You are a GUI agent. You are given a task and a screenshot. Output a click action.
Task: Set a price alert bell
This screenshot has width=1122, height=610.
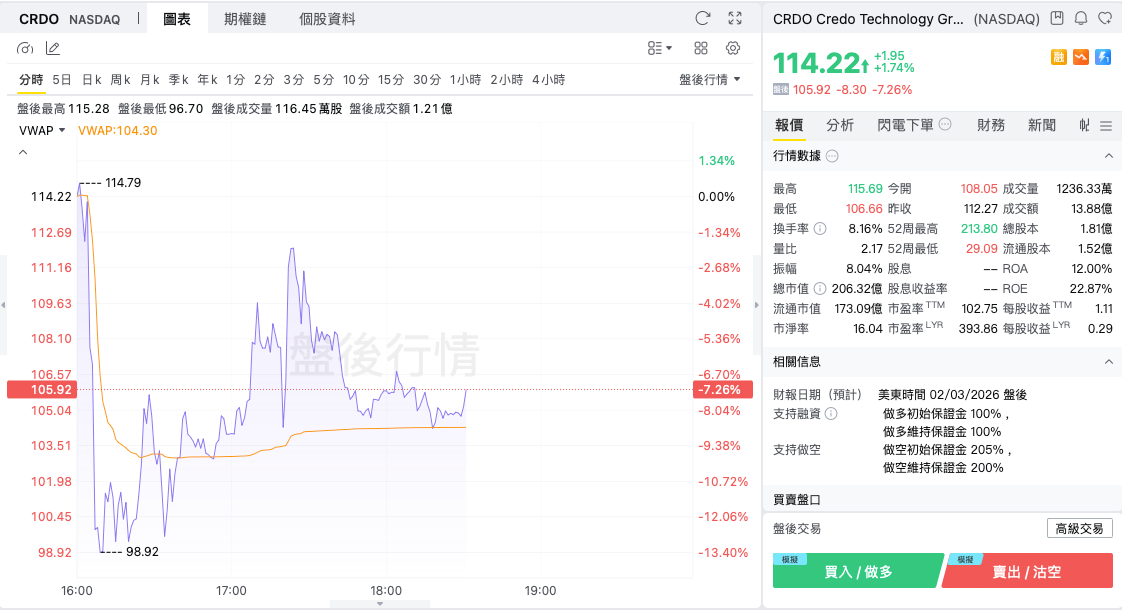click(1081, 19)
